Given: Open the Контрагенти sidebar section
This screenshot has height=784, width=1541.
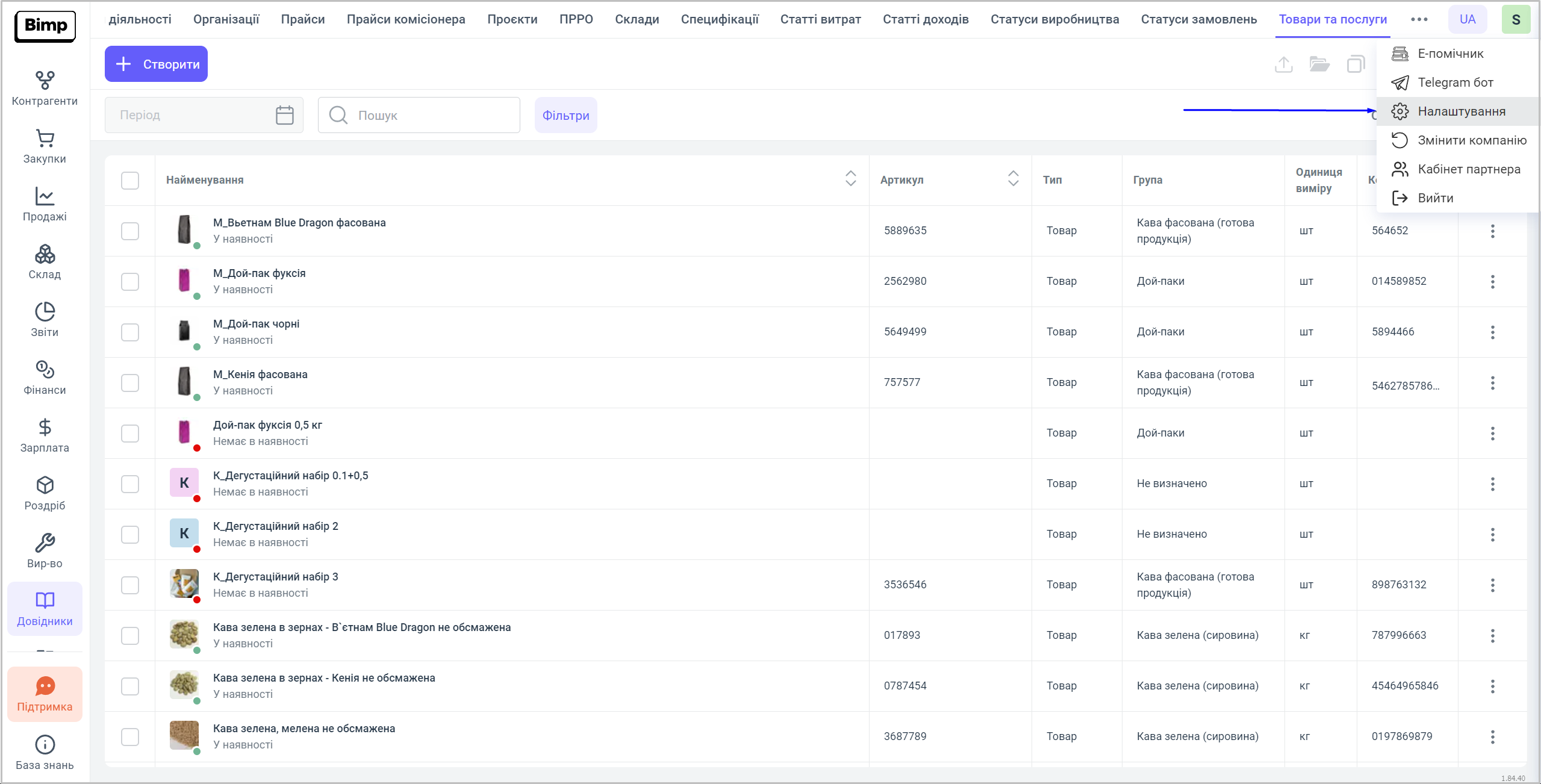Looking at the screenshot, I should tap(45, 89).
